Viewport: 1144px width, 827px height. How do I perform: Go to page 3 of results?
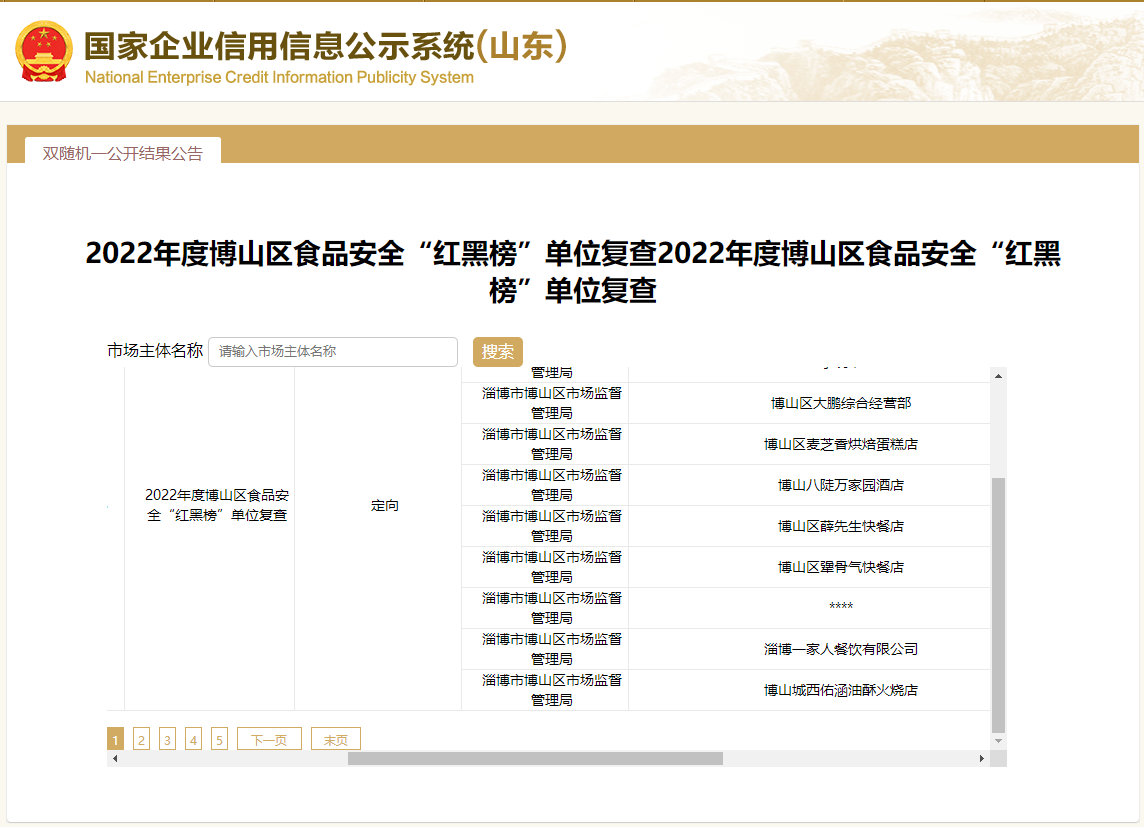pos(167,740)
